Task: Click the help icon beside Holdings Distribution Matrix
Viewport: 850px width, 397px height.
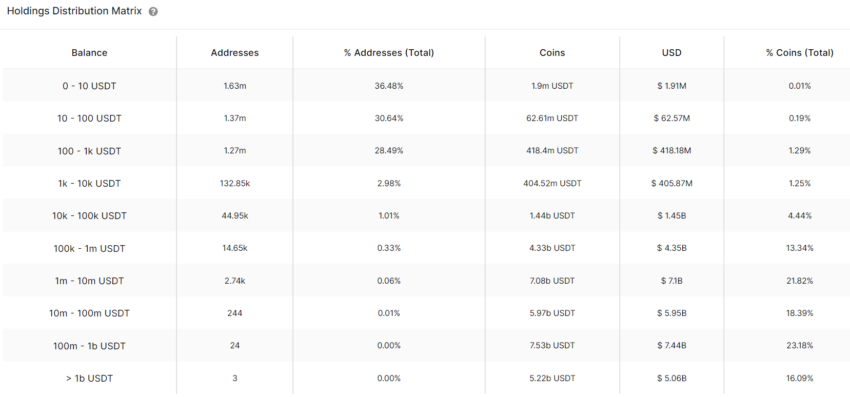Action: coord(153,11)
